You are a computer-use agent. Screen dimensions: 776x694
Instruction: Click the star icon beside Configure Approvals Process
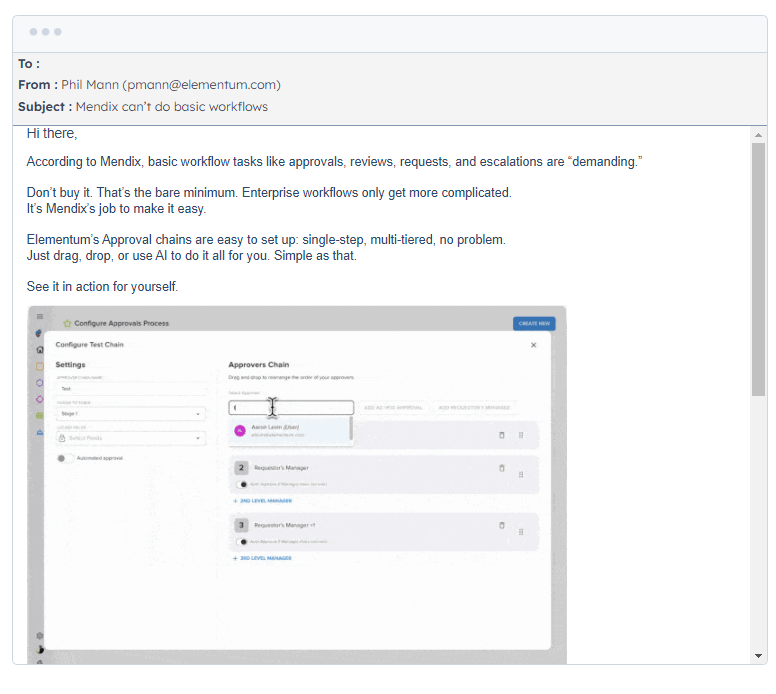tap(67, 323)
